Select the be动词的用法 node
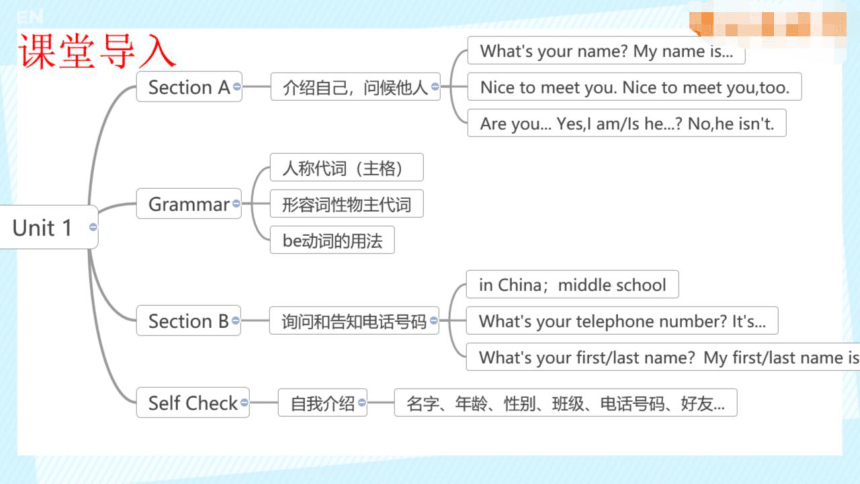Image resolution: width=860 pixels, height=484 pixels. point(332,240)
